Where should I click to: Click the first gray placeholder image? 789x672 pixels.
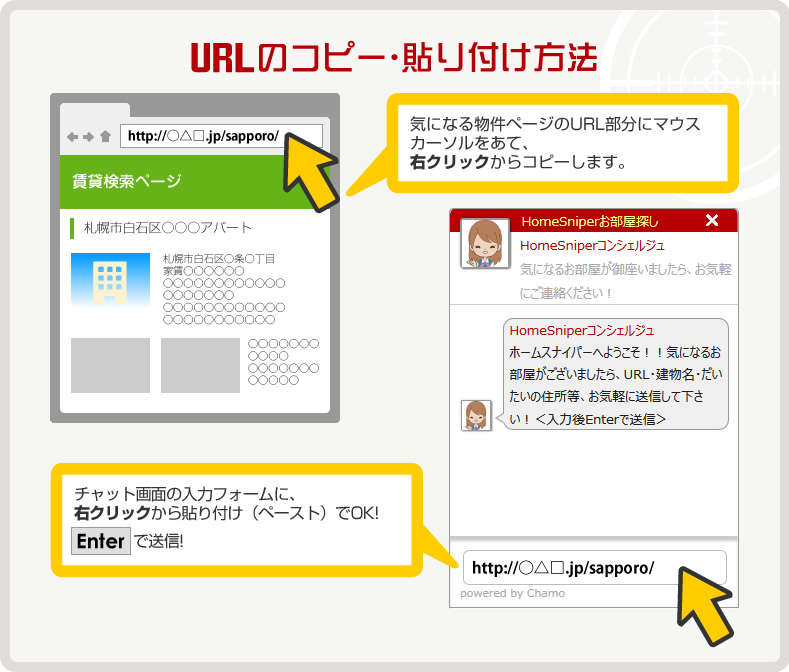pos(110,365)
